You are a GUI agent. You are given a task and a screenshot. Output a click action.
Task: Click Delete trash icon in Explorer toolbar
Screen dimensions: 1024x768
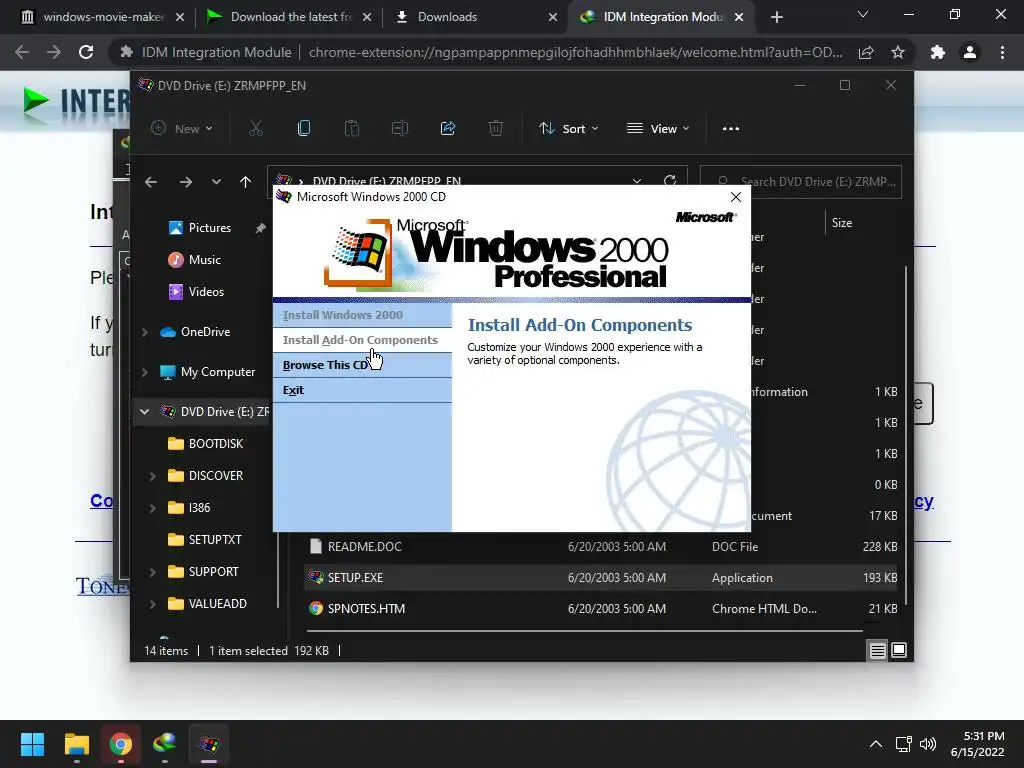tap(496, 129)
